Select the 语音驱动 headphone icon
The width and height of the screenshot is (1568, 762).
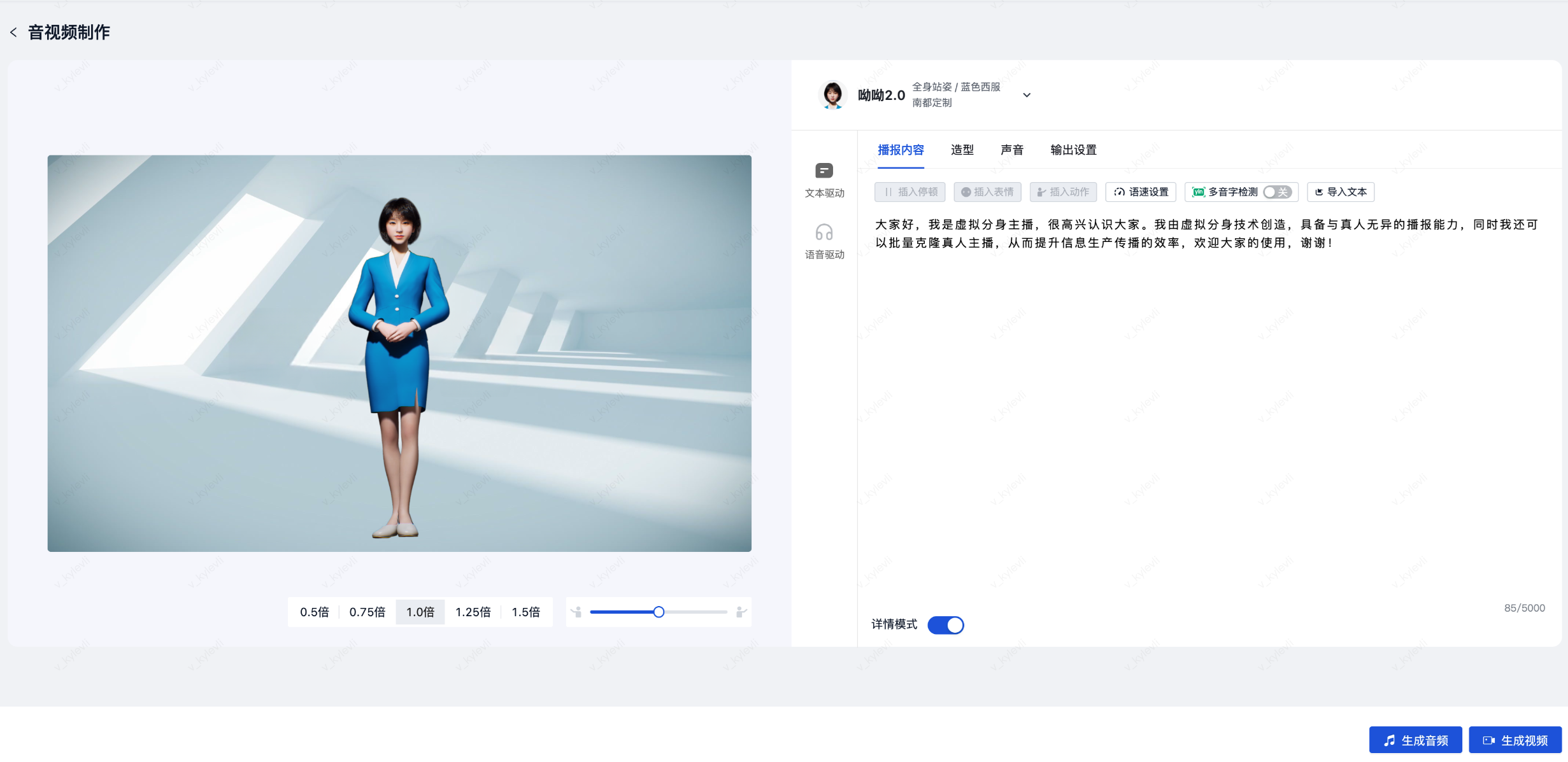click(x=824, y=232)
